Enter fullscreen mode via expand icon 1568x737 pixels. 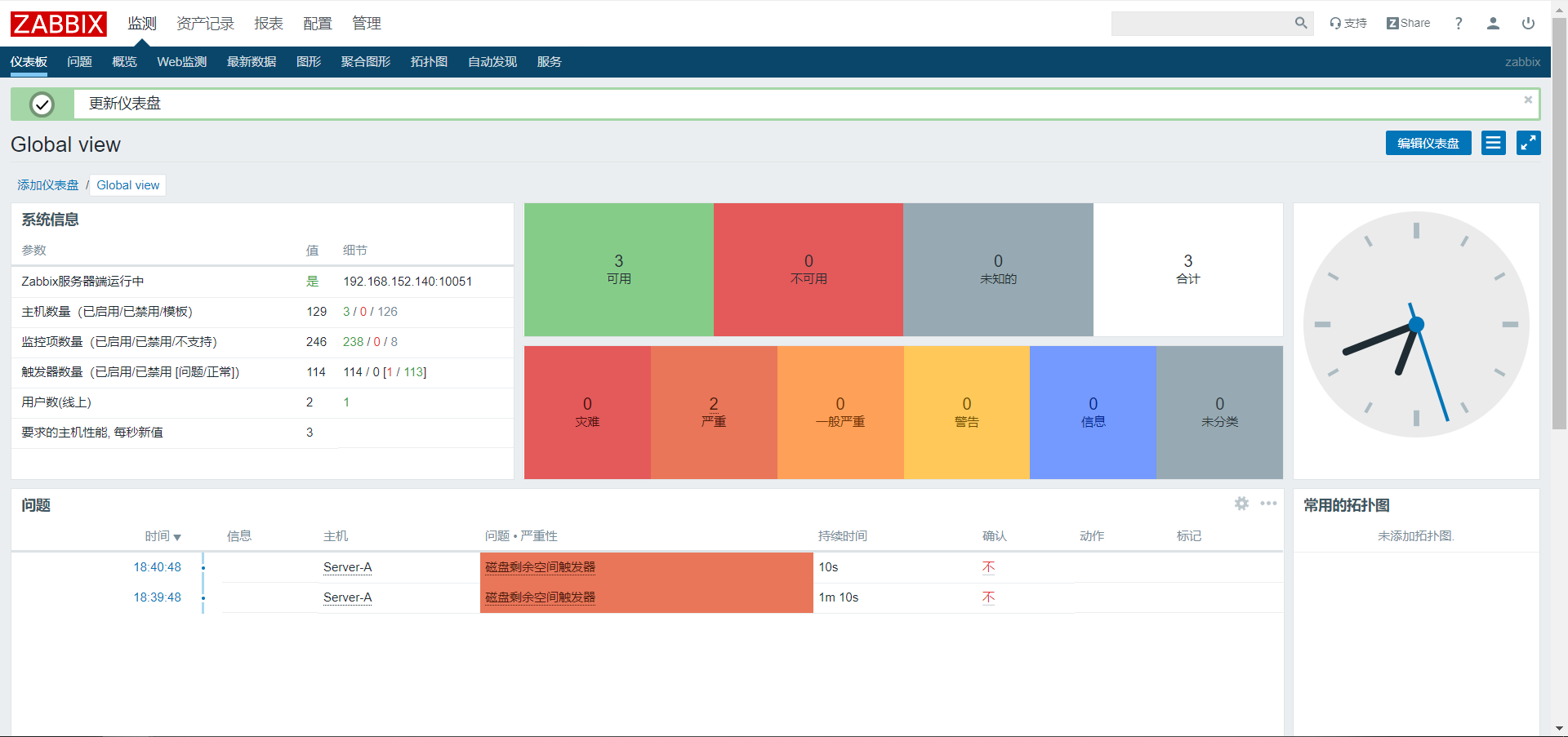[x=1529, y=143]
